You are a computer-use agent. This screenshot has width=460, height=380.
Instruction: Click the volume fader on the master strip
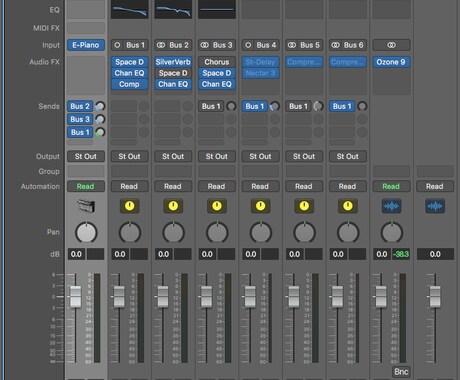(x=435, y=297)
